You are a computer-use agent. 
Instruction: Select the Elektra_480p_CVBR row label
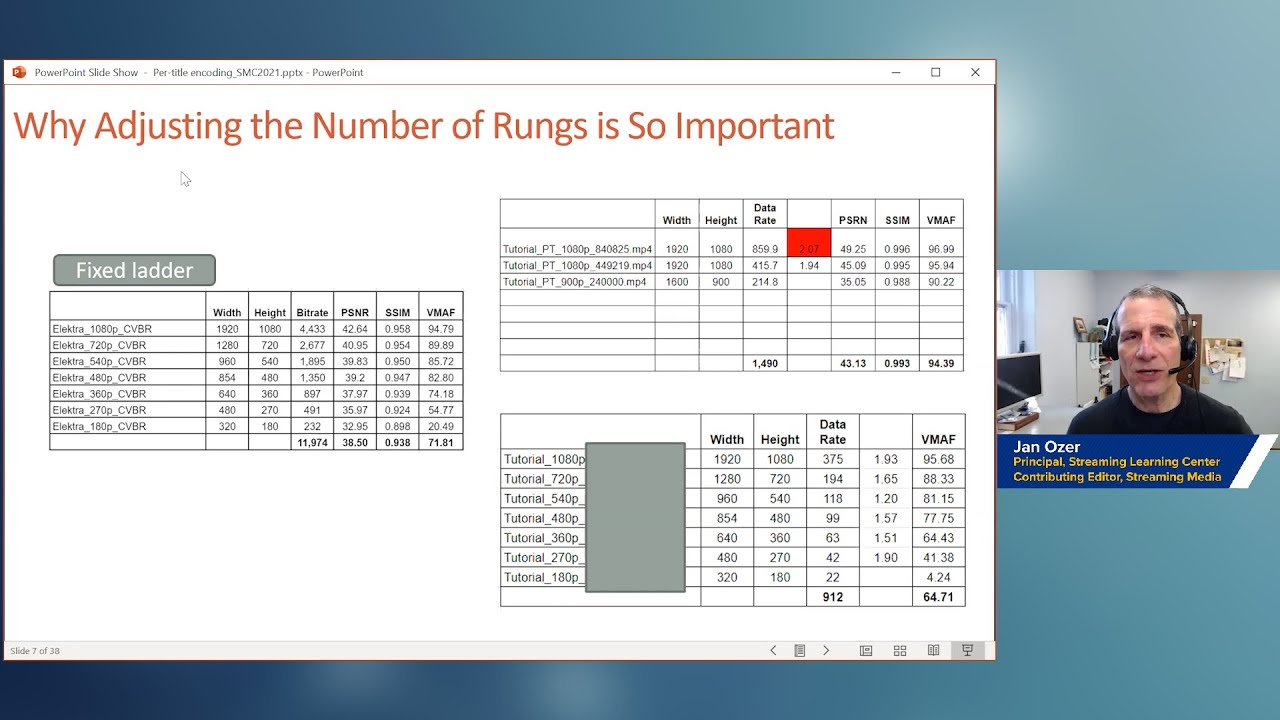(99, 378)
